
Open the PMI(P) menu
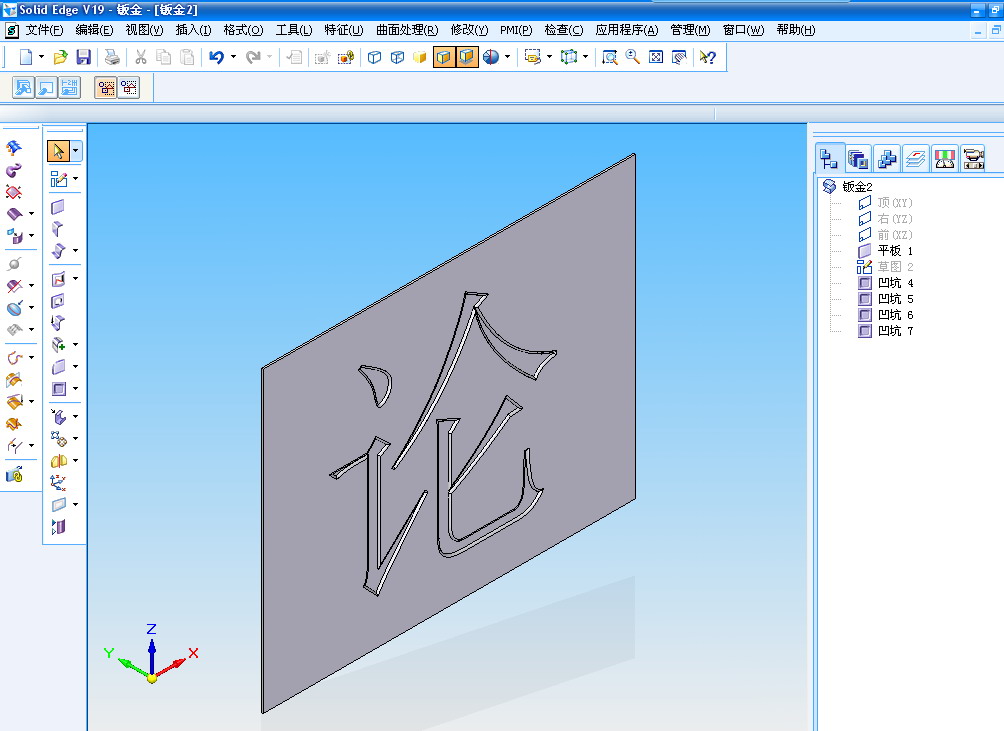(516, 30)
